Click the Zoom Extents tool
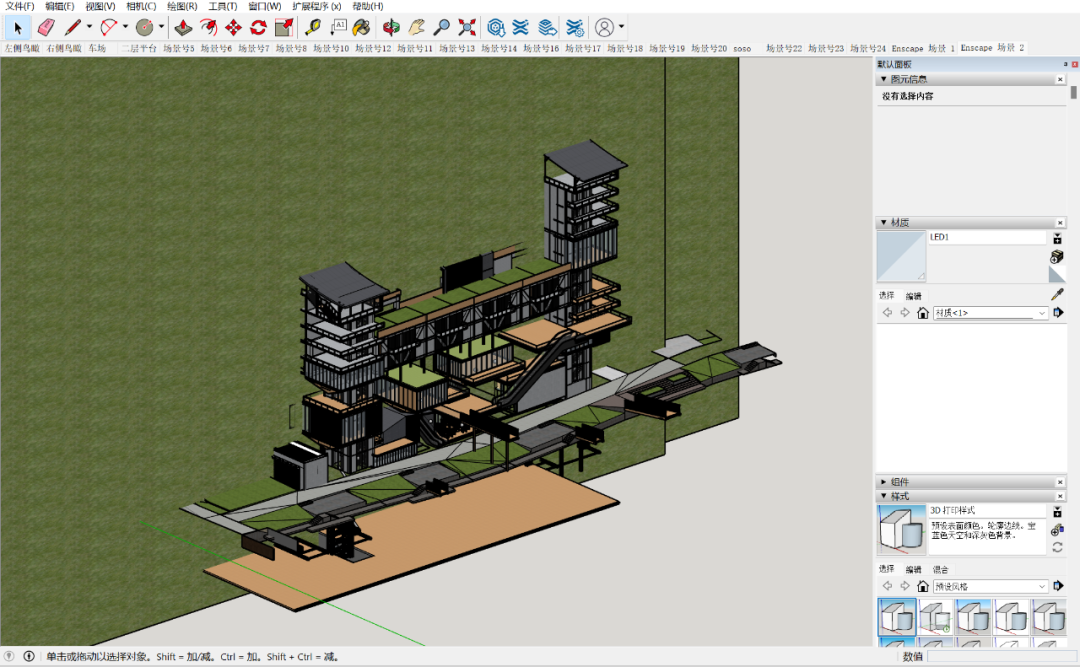This screenshot has width=1080, height=667. (467, 28)
